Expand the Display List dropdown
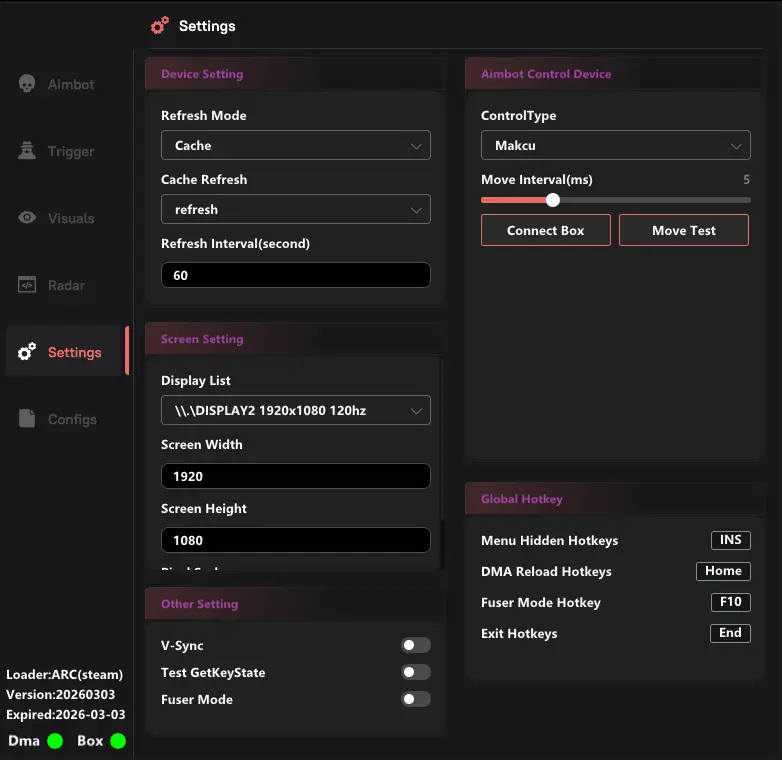The width and height of the screenshot is (782, 760). pos(295,410)
